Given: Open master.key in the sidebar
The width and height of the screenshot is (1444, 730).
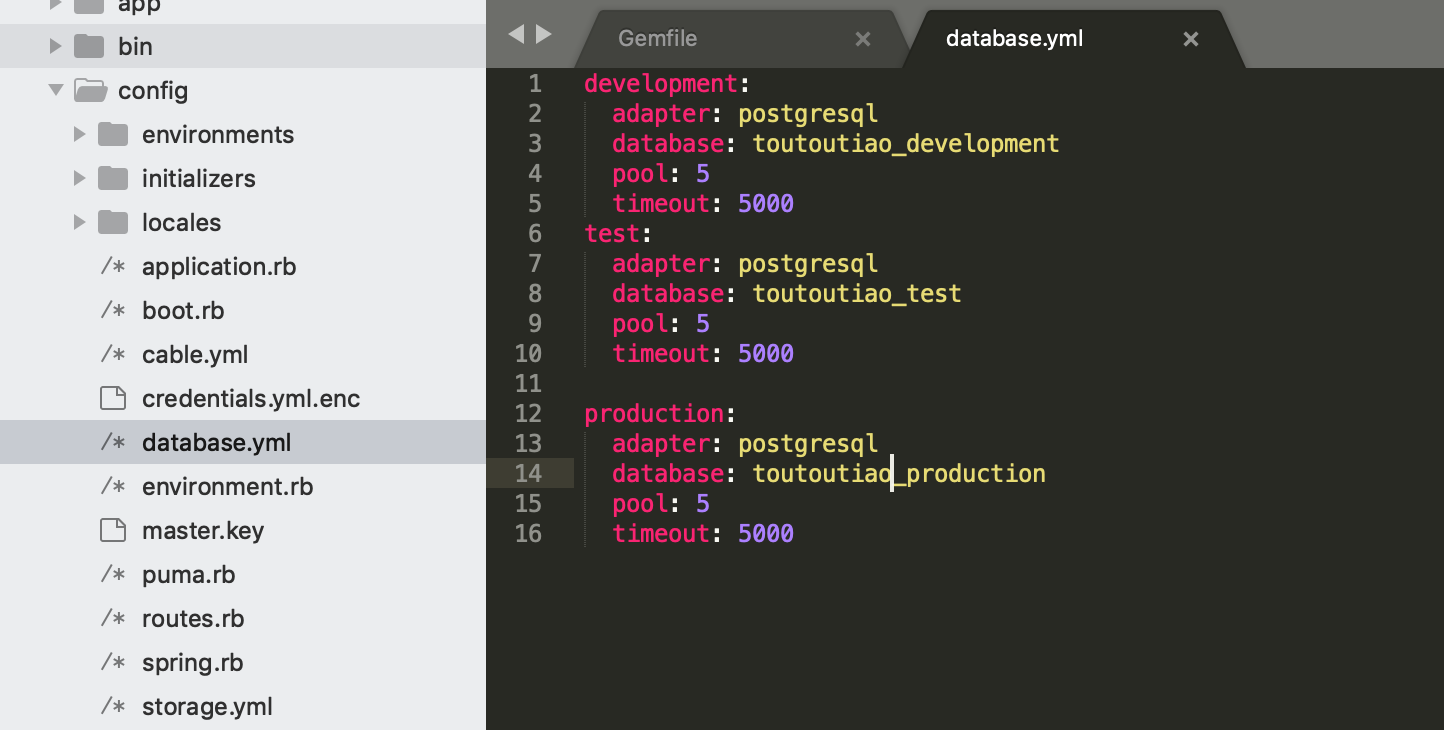Looking at the screenshot, I should [x=203, y=531].
